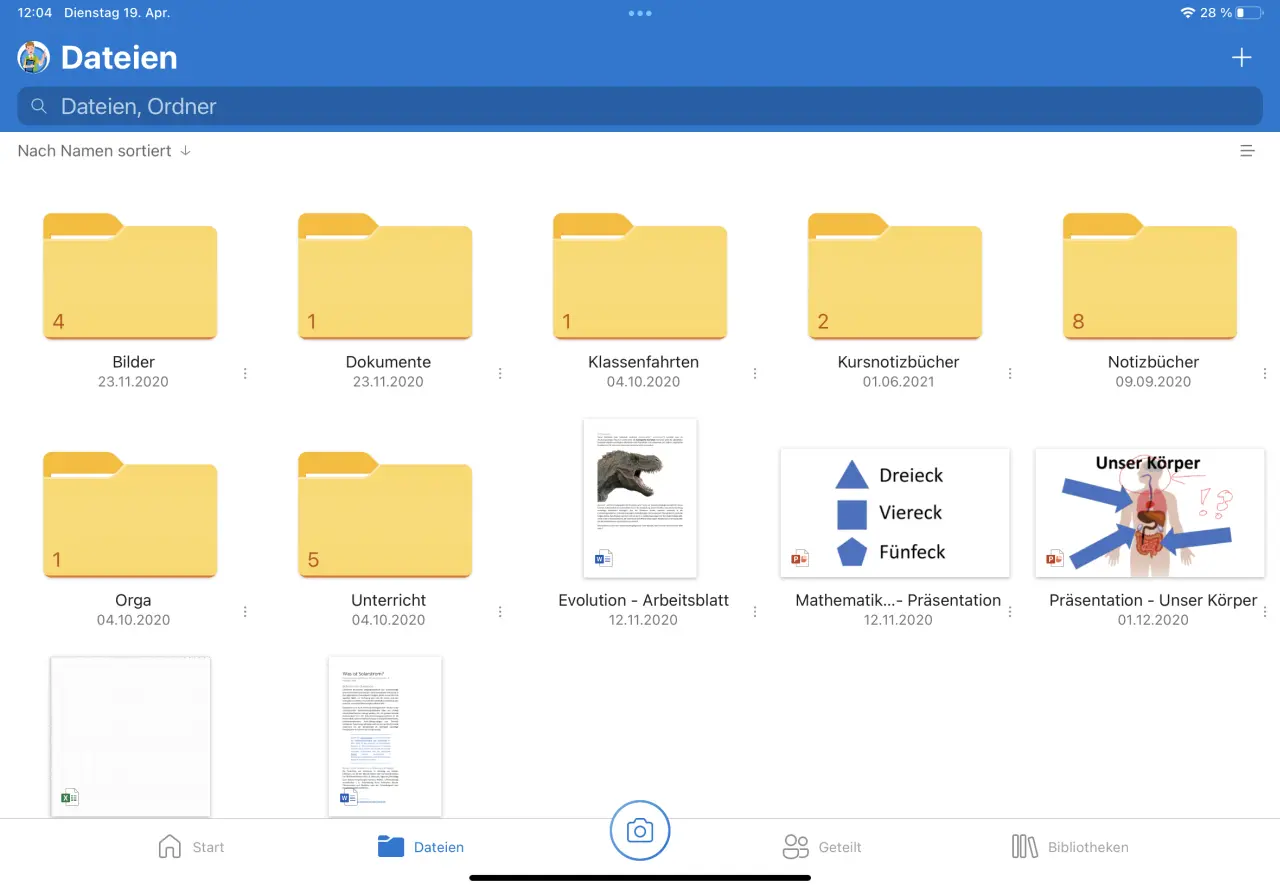The width and height of the screenshot is (1280, 889).
Task: Open the Unterricht folder
Action: tap(385, 515)
